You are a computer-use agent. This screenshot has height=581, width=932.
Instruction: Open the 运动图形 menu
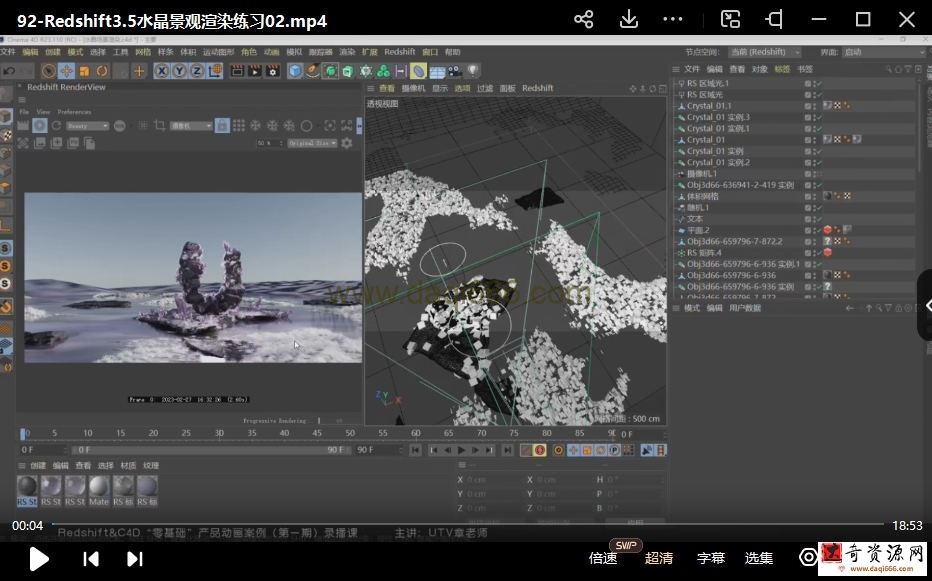[x=218, y=52]
